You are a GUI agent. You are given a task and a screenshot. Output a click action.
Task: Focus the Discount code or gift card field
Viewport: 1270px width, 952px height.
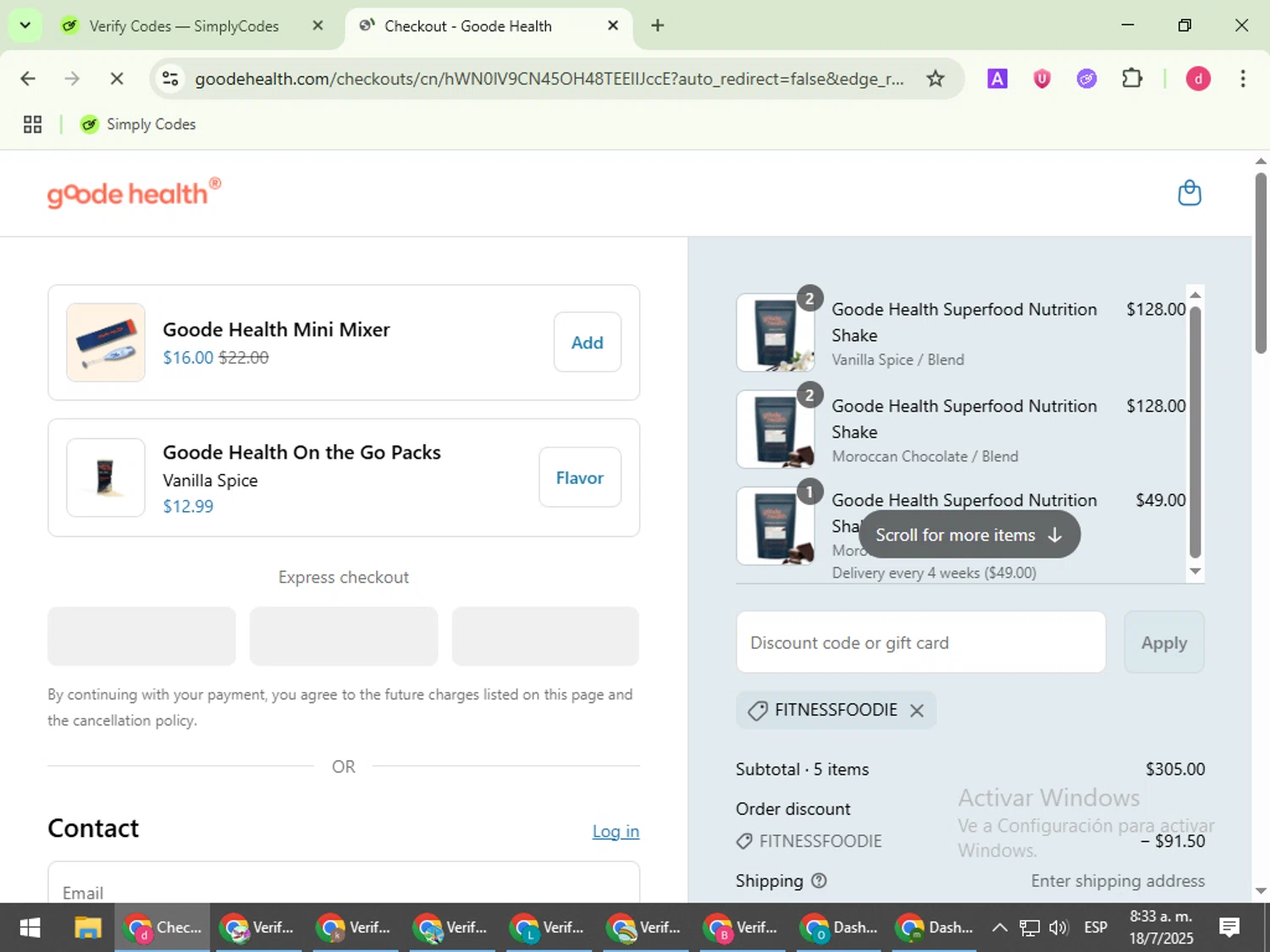pyautogui.click(x=921, y=642)
